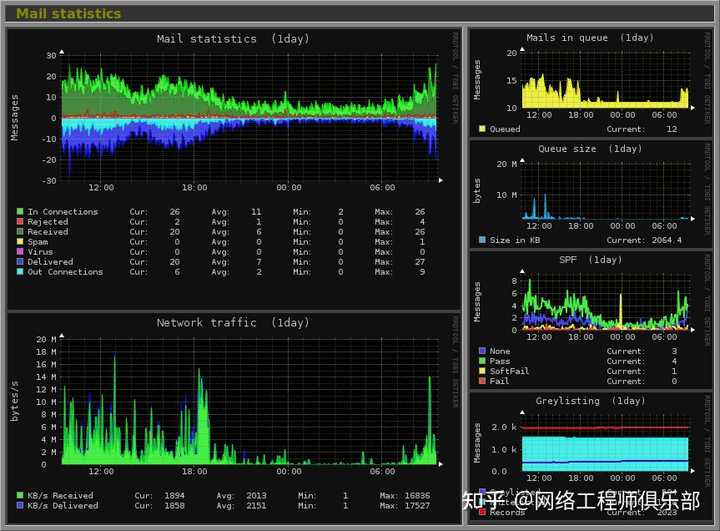Click the purple None SPF legend swatch
The image size is (720, 531).
[482, 351]
